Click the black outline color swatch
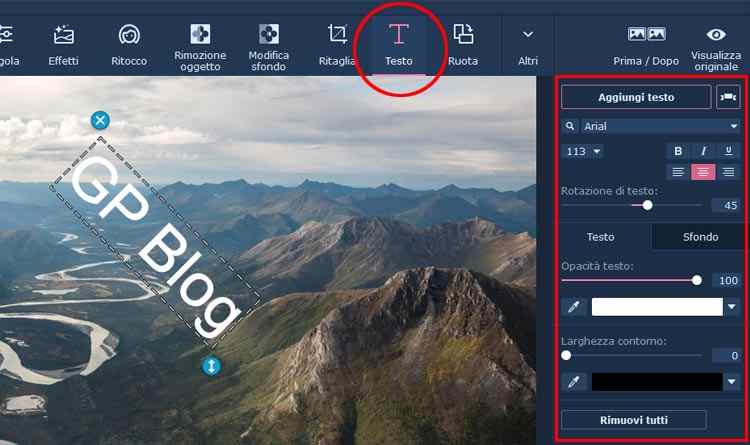 [657, 382]
